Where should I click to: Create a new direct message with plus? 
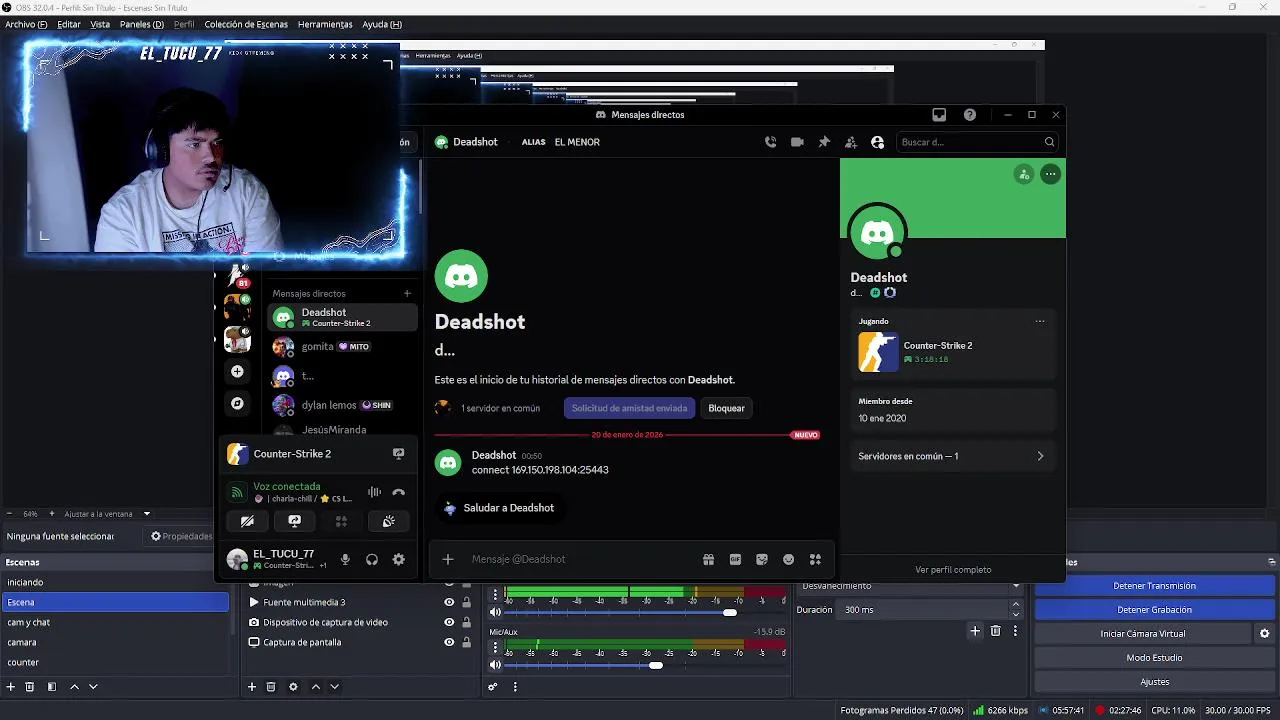[407, 293]
